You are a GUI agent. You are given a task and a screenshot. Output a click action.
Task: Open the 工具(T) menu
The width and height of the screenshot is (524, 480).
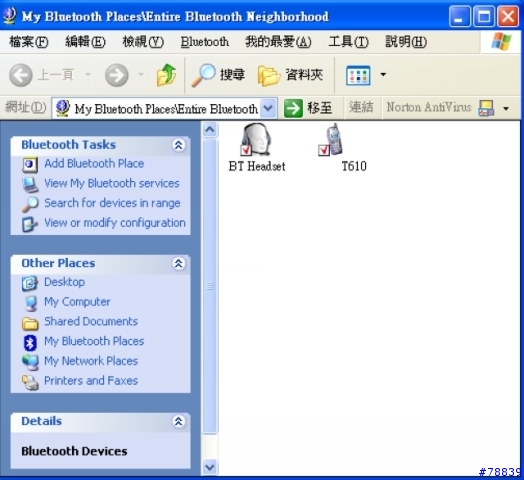(x=349, y=42)
